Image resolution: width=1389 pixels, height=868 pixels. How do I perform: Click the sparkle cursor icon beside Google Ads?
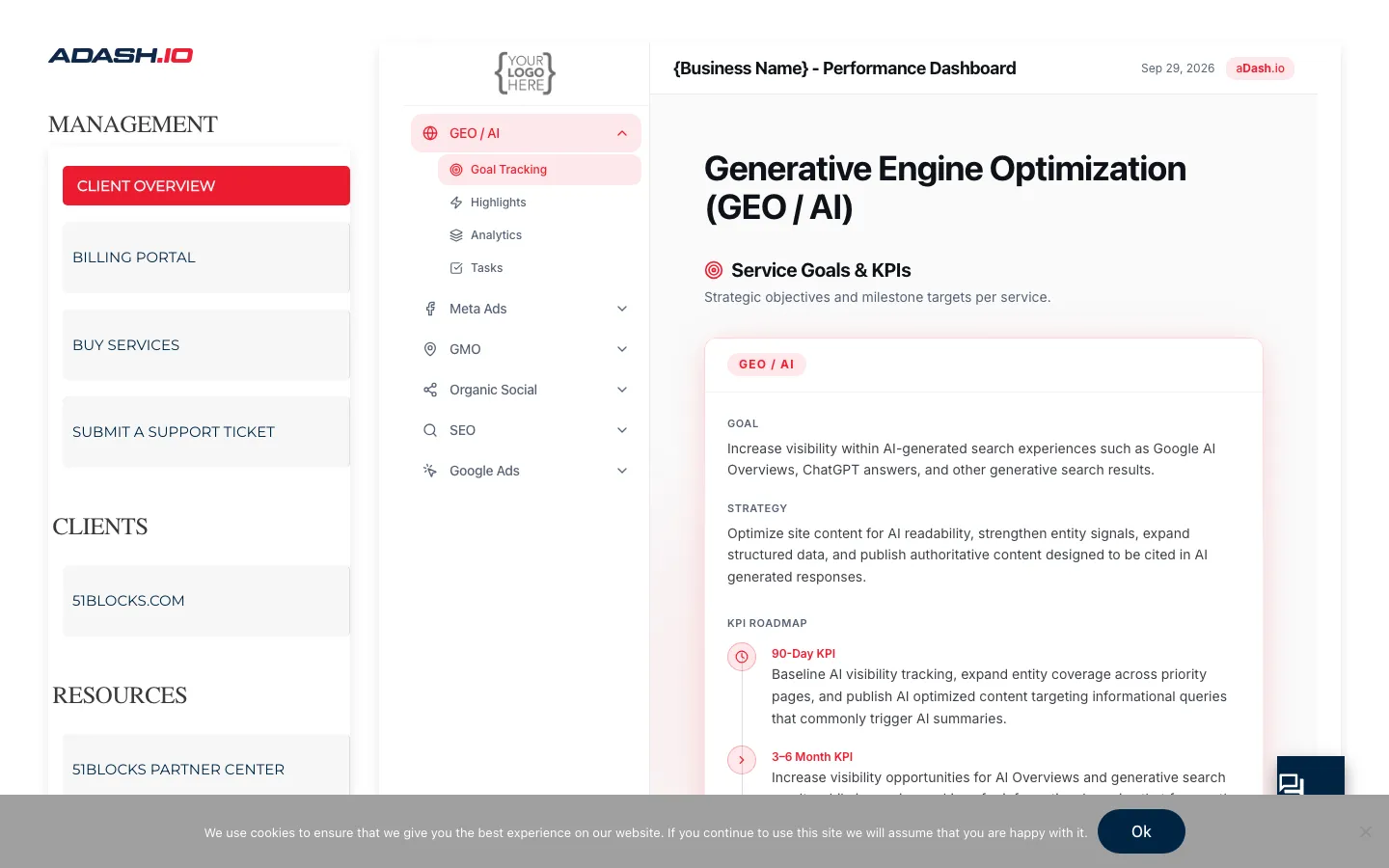pos(430,471)
